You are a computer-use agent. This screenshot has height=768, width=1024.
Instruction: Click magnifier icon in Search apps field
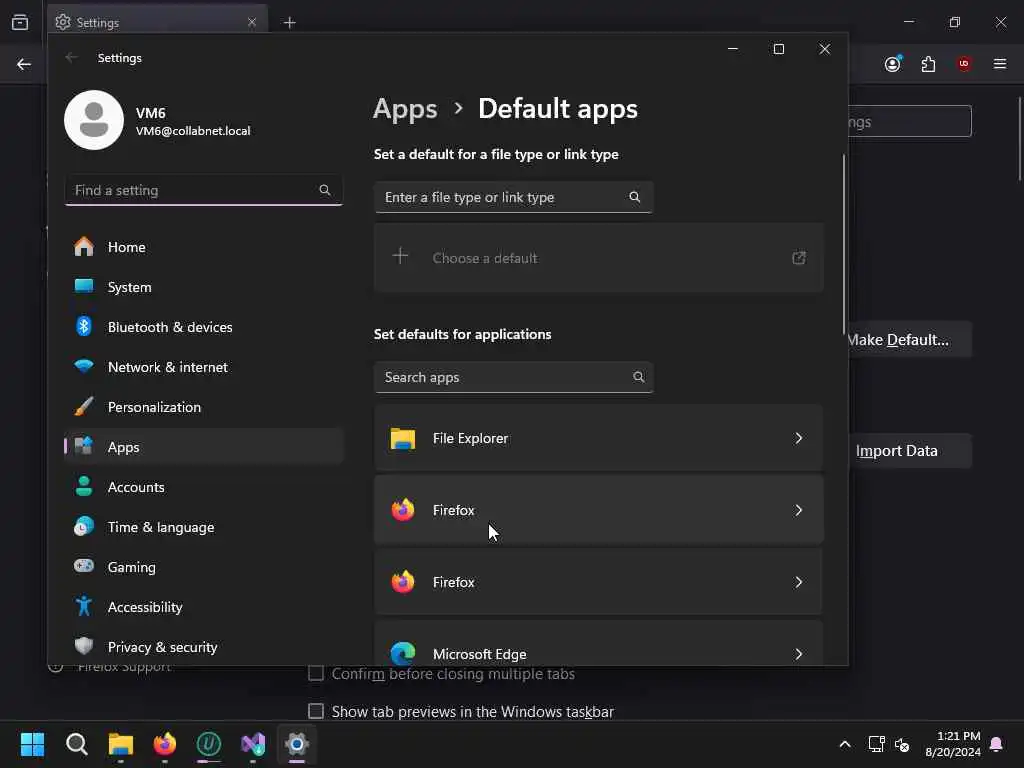click(639, 377)
